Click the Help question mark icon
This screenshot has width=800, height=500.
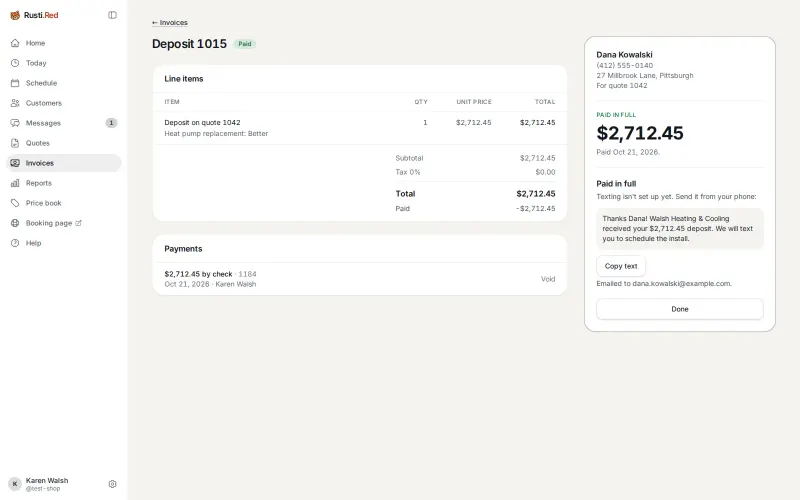[x=15, y=243]
